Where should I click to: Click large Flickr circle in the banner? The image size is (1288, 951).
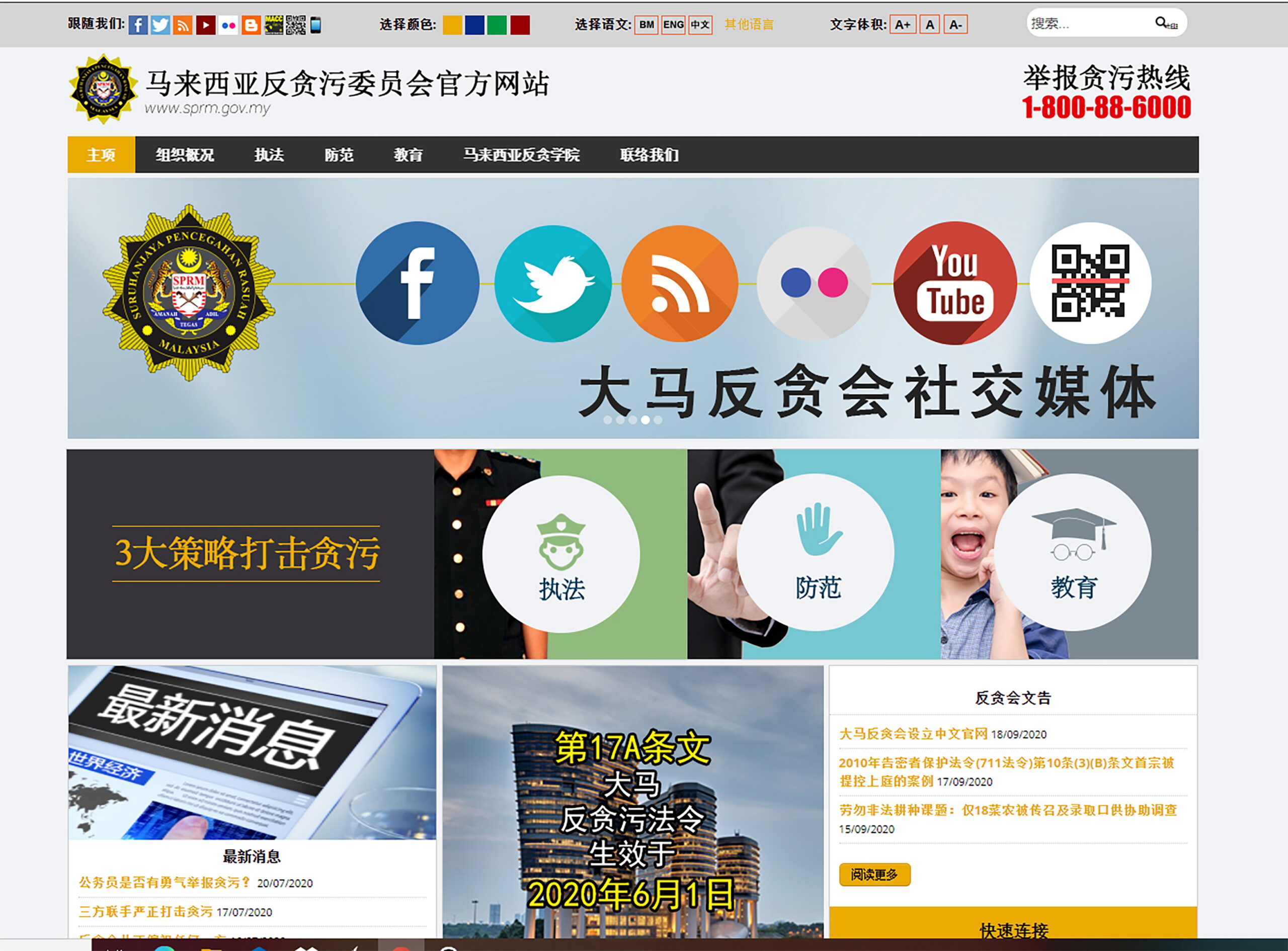(814, 283)
